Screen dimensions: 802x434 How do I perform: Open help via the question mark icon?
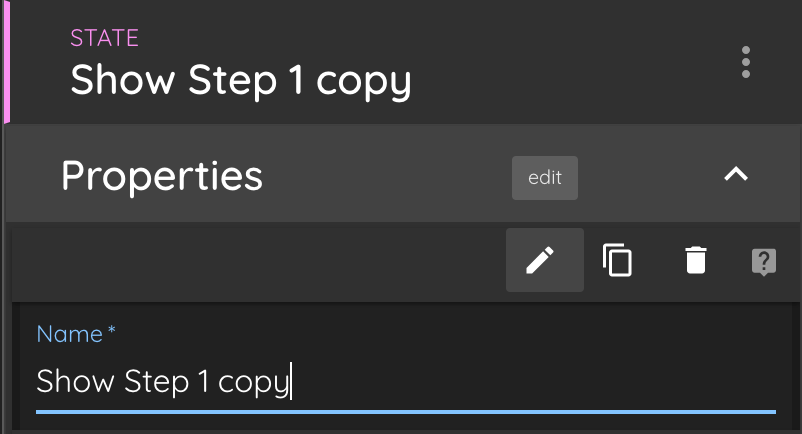point(764,262)
